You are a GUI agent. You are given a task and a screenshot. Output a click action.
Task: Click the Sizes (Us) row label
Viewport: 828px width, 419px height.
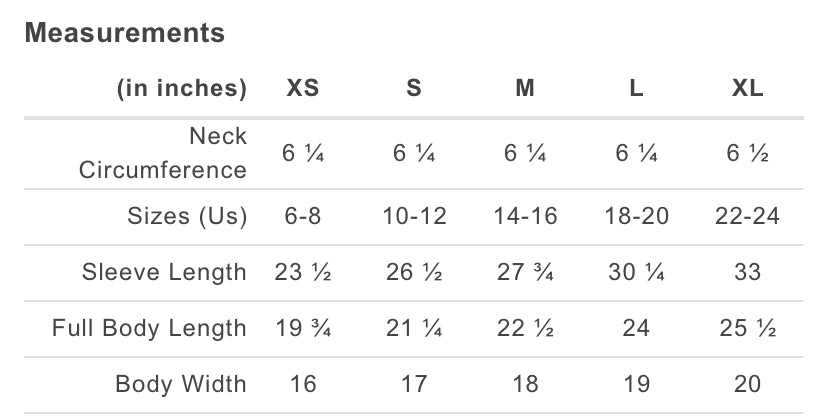(x=187, y=216)
